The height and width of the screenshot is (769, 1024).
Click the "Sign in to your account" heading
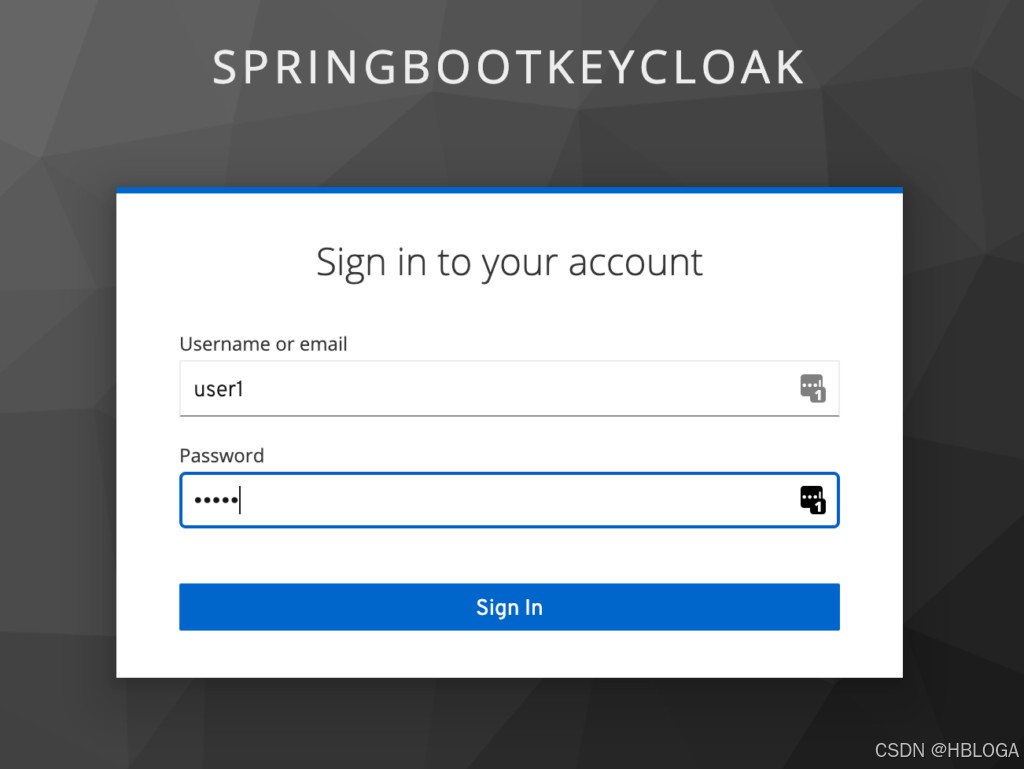(509, 262)
